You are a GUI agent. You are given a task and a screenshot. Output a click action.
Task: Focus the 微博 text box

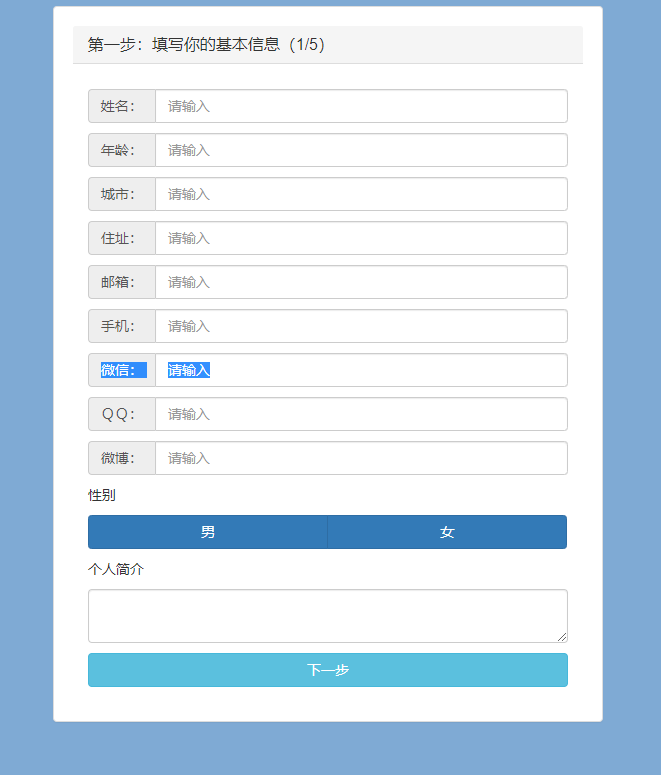click(x=361, y=458)
